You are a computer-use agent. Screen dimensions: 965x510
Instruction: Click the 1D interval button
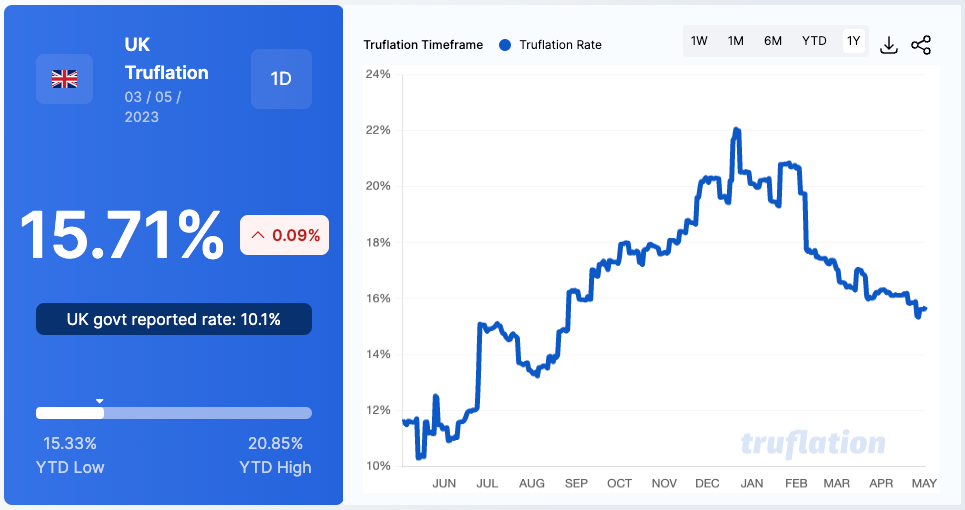pos(281,78)
